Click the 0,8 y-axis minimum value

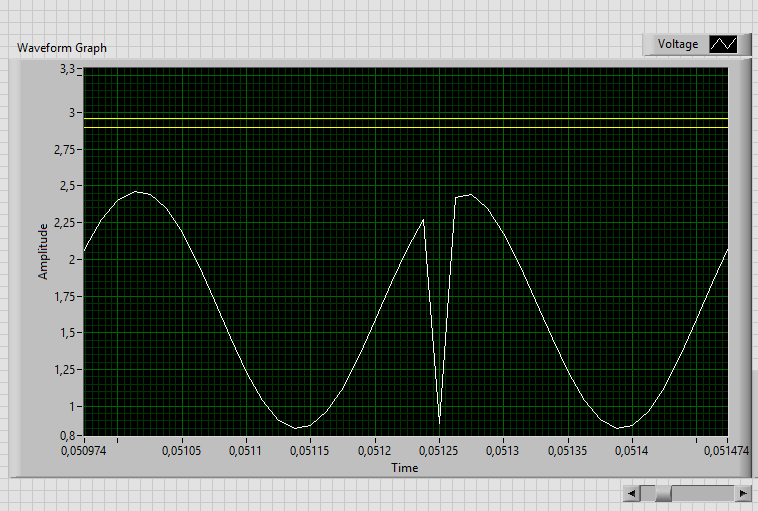[68, 436]
